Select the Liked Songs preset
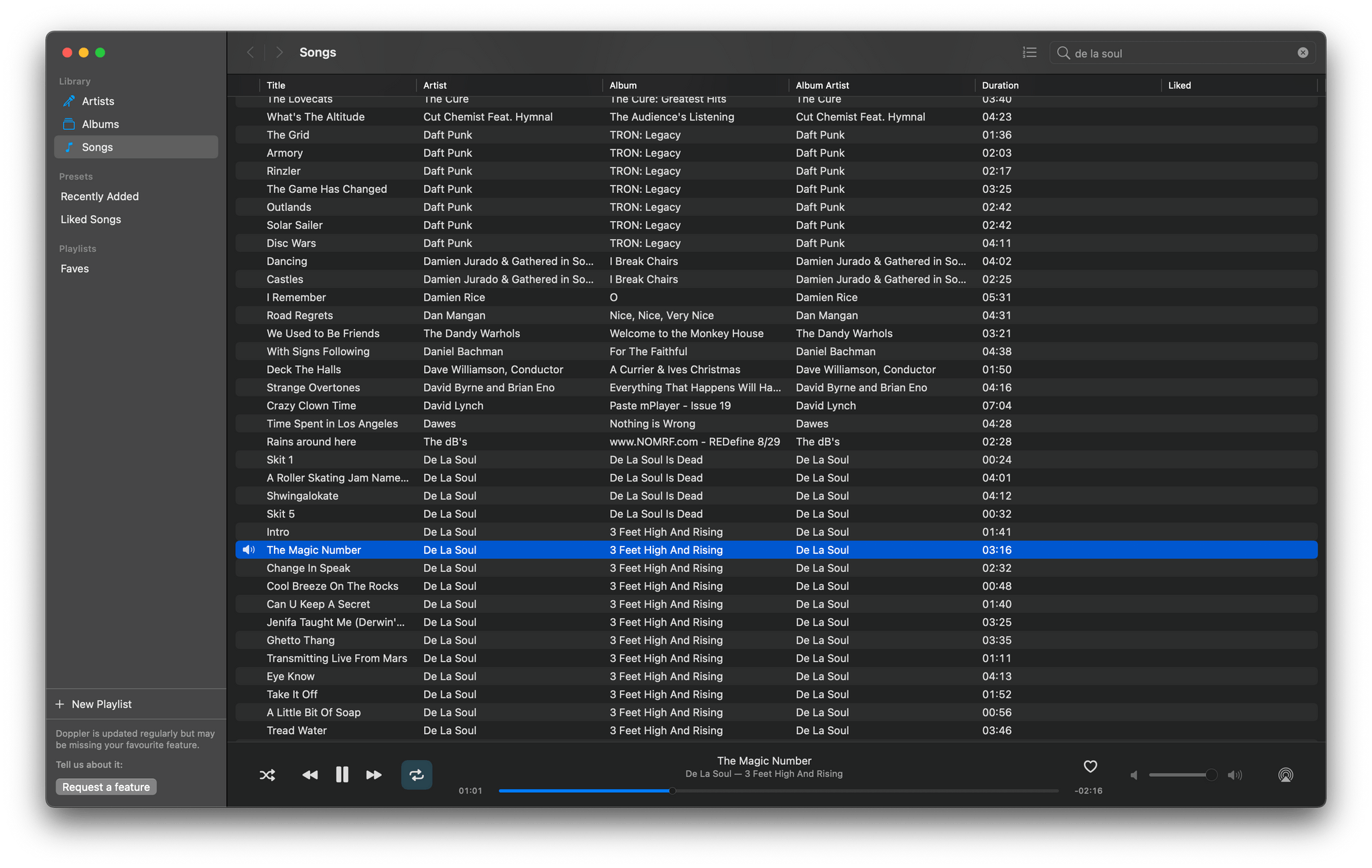Viewport: 1372px width, 868px height. tap(91, 219)
